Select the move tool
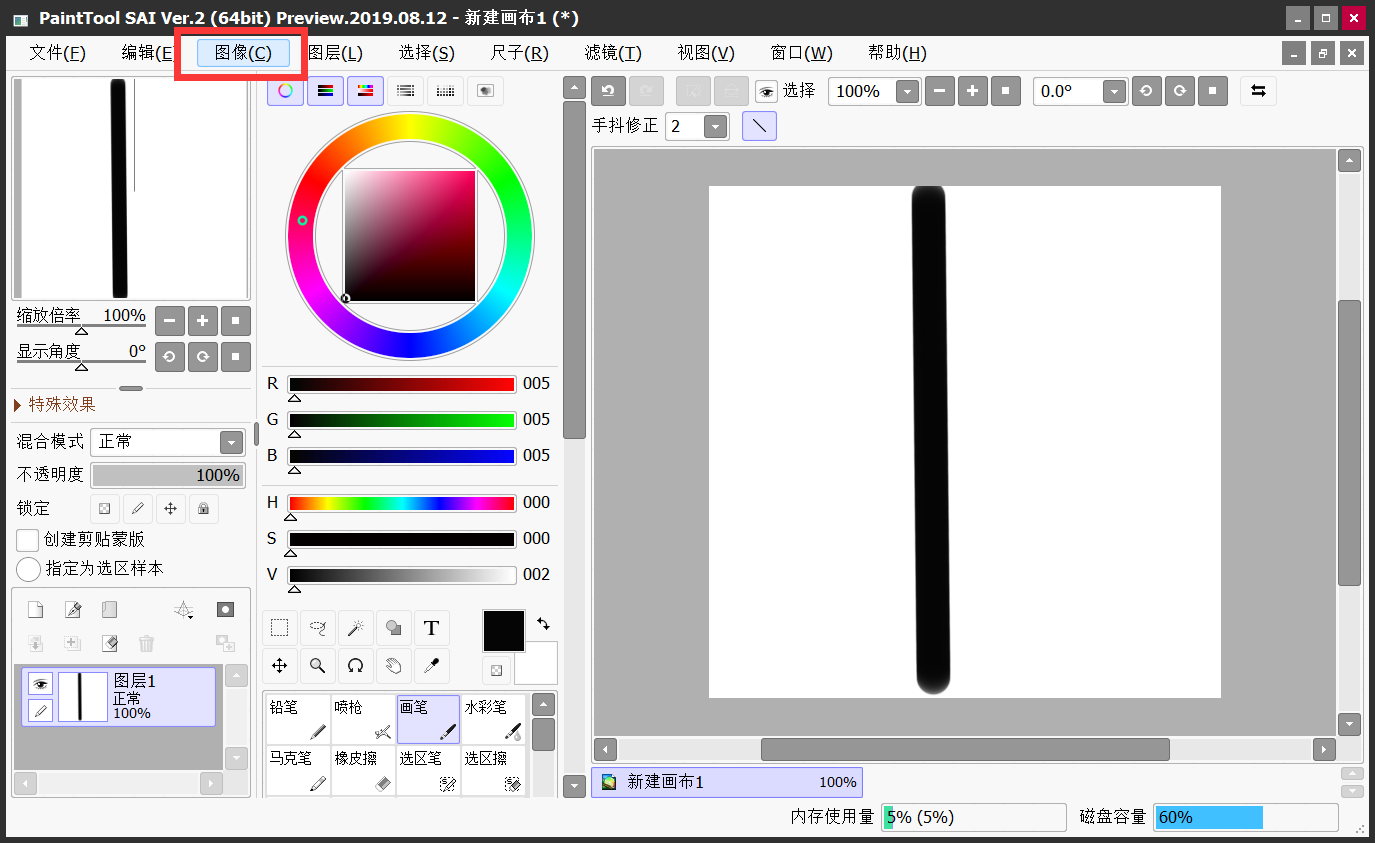 280,666
